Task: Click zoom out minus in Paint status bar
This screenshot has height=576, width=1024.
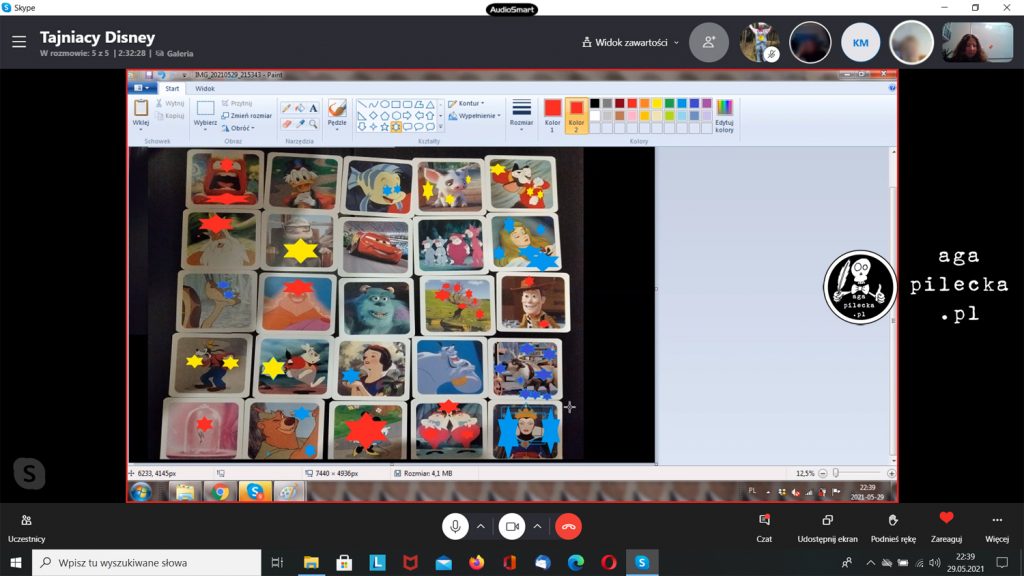Action: point(823,473)
